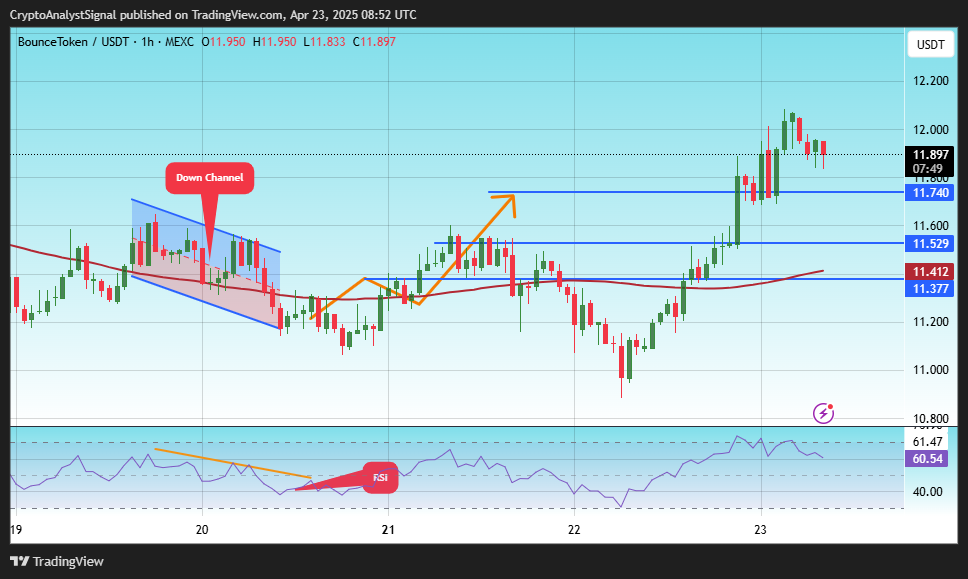Click the low value L11.833
The image size is (968, 579).
(324, 42)
